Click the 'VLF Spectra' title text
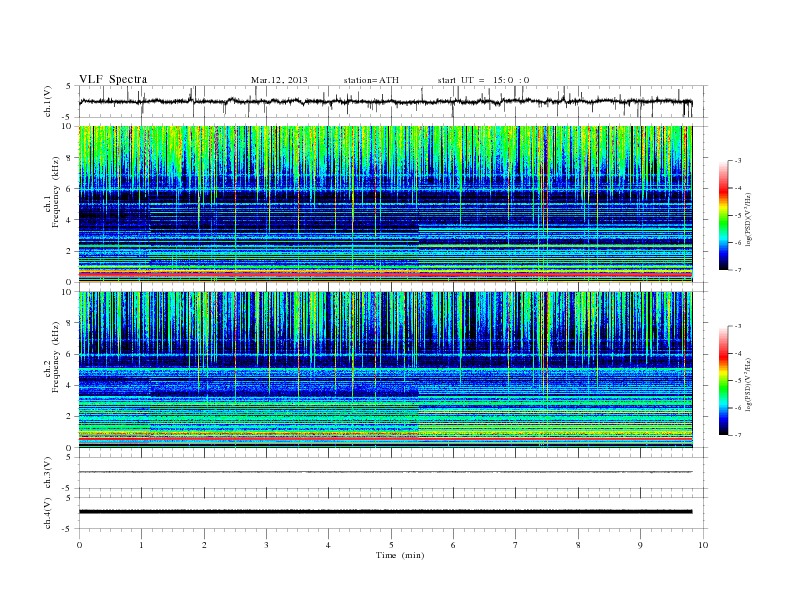 pyautogui.click(x=113, y=79)
